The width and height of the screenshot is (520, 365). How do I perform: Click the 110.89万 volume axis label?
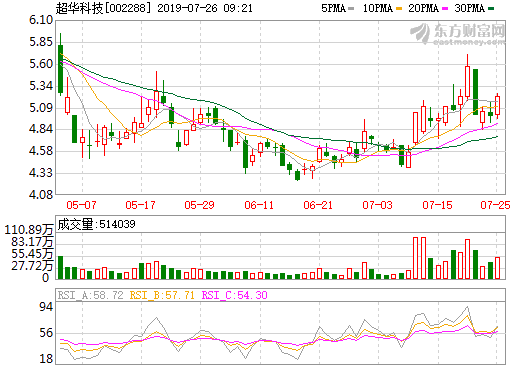point(28,230)
